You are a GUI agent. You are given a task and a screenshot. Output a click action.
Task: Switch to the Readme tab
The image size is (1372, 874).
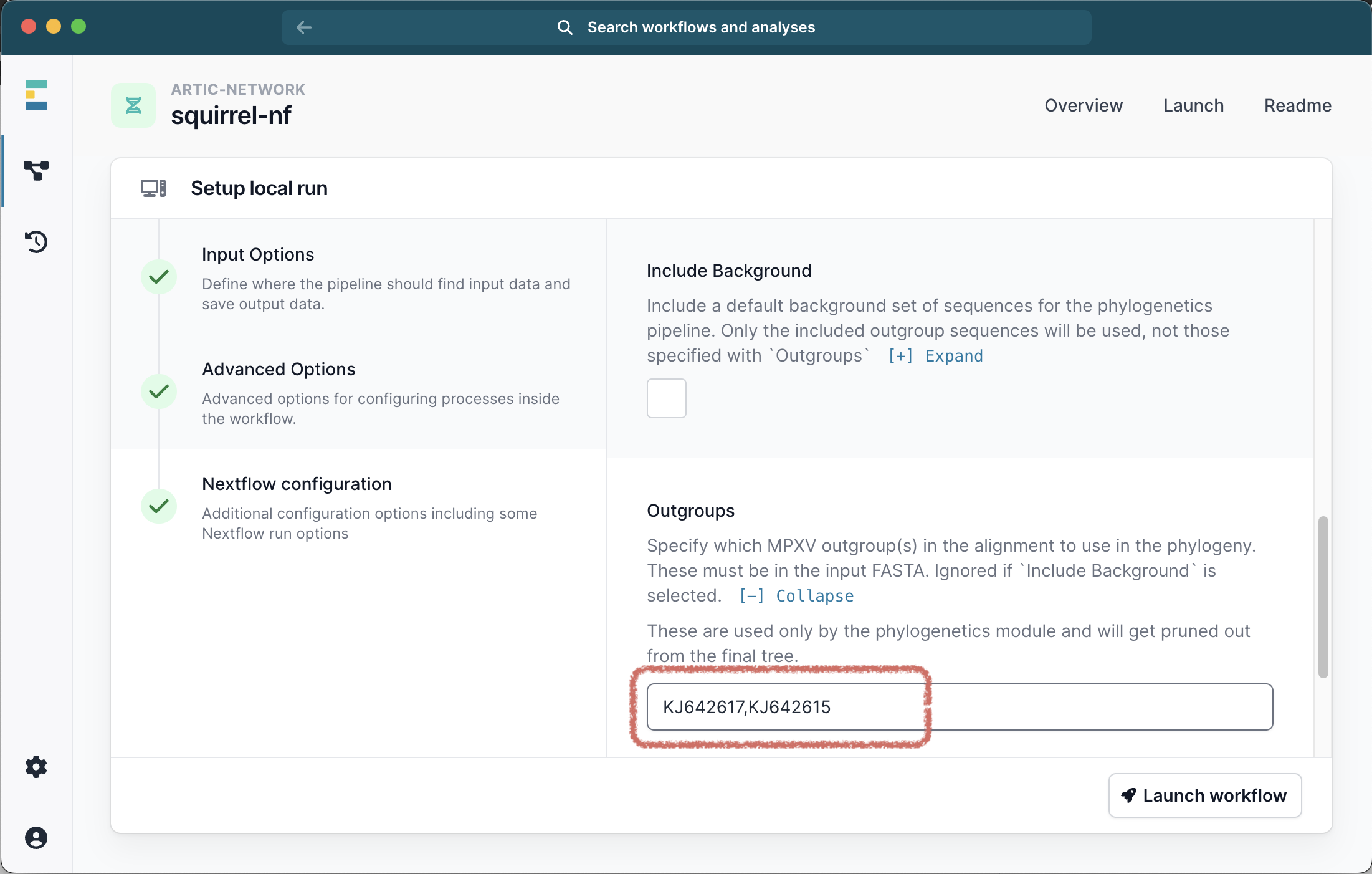tap(1297, 105)
